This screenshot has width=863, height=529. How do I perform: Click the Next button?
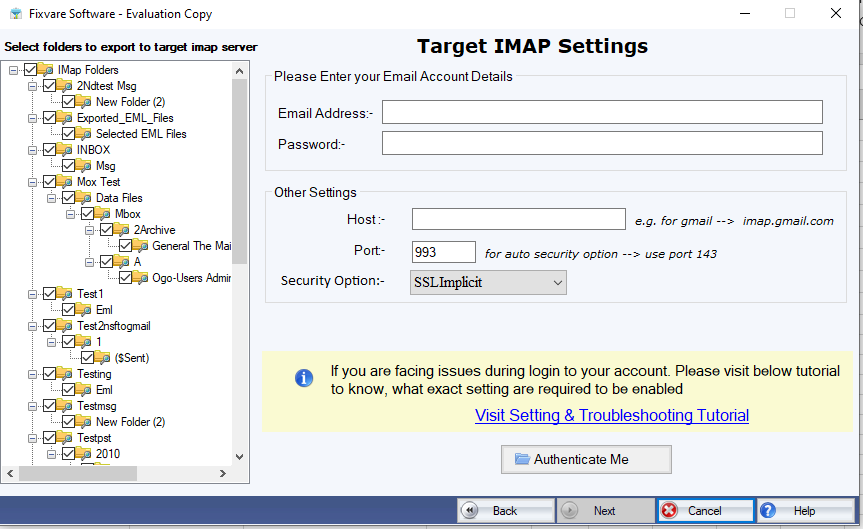point(605,511)
